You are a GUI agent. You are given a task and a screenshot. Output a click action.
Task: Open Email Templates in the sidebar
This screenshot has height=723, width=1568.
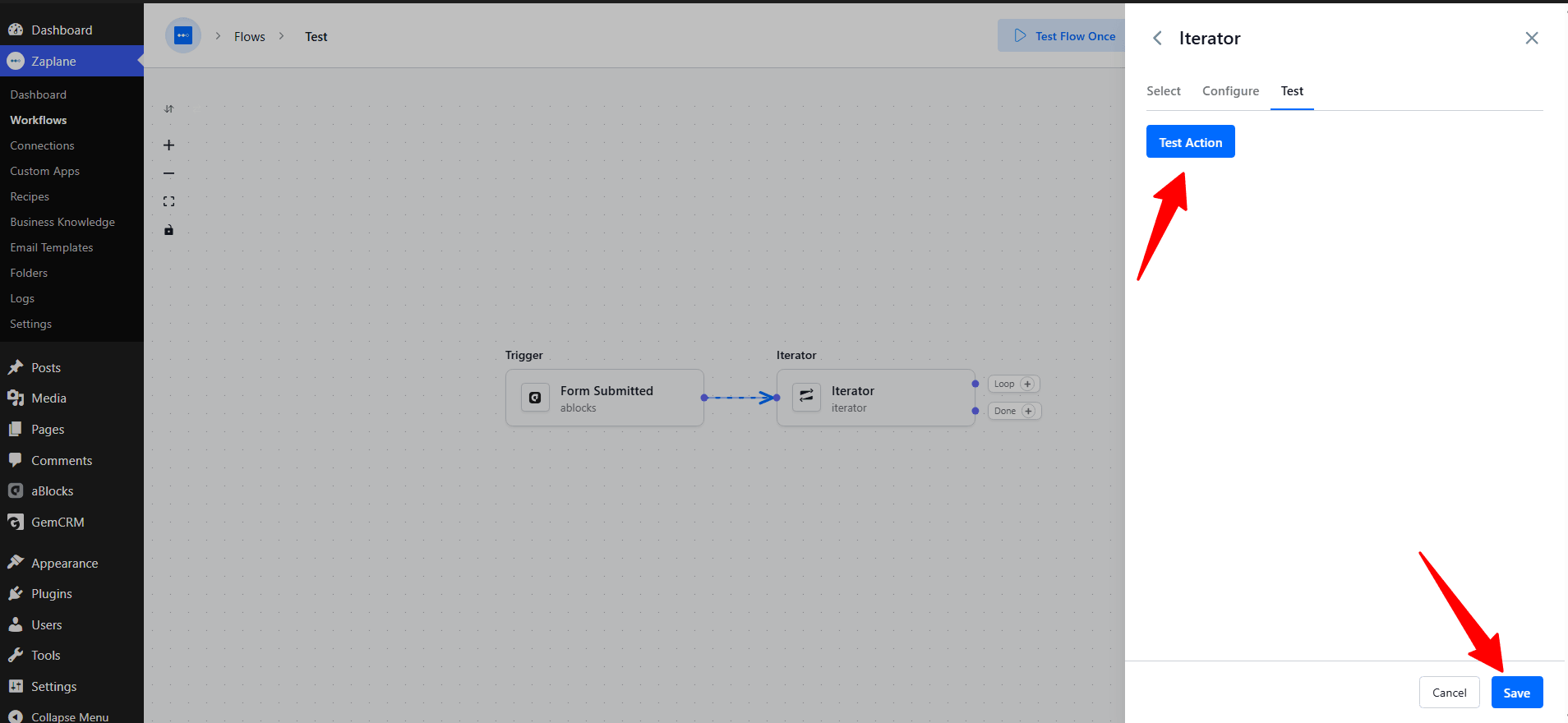[x=51, y=247]
